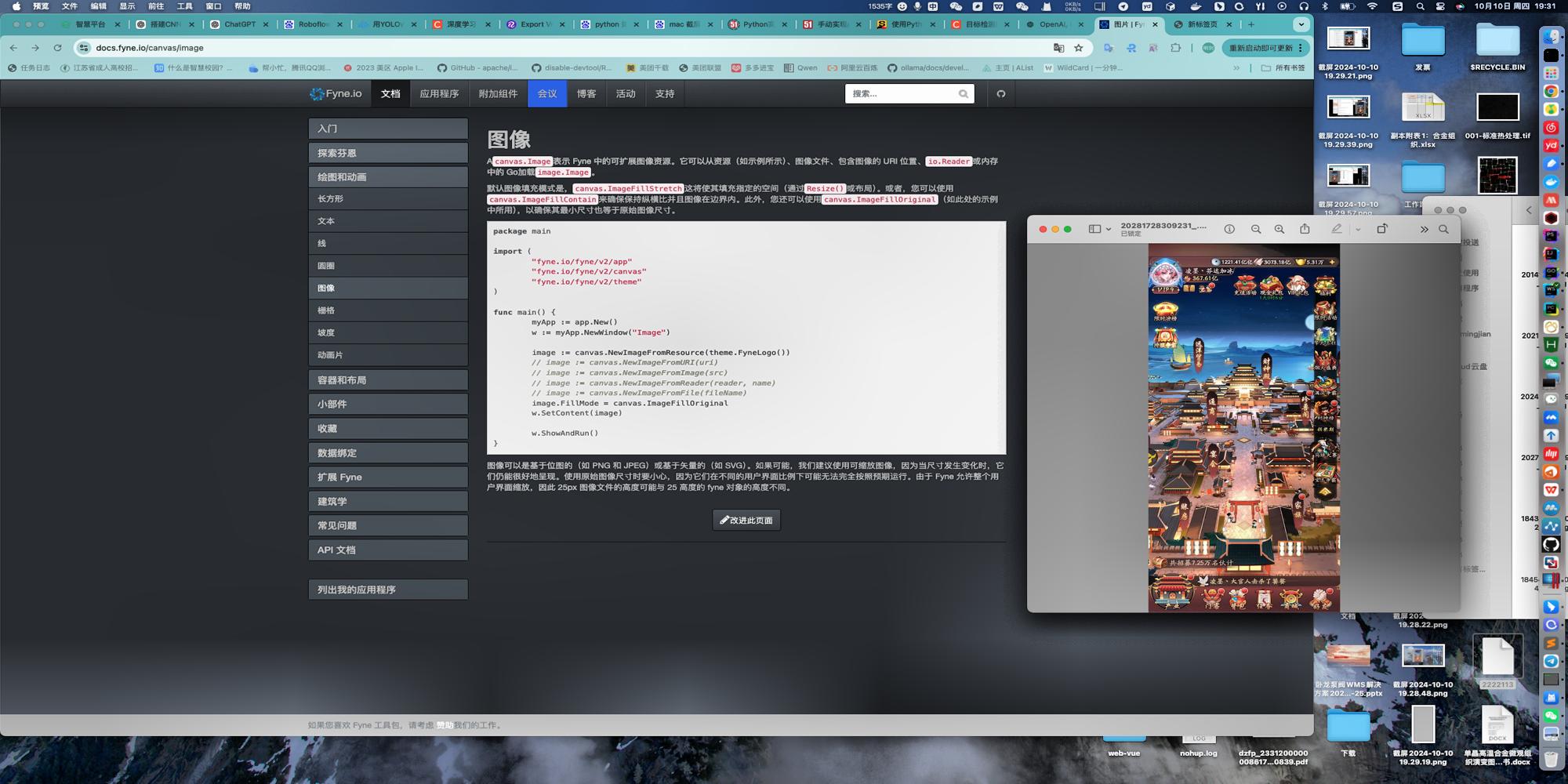Switch to the 新标签页 tab
1568x784 pixels.
(x=1202, y=24)
